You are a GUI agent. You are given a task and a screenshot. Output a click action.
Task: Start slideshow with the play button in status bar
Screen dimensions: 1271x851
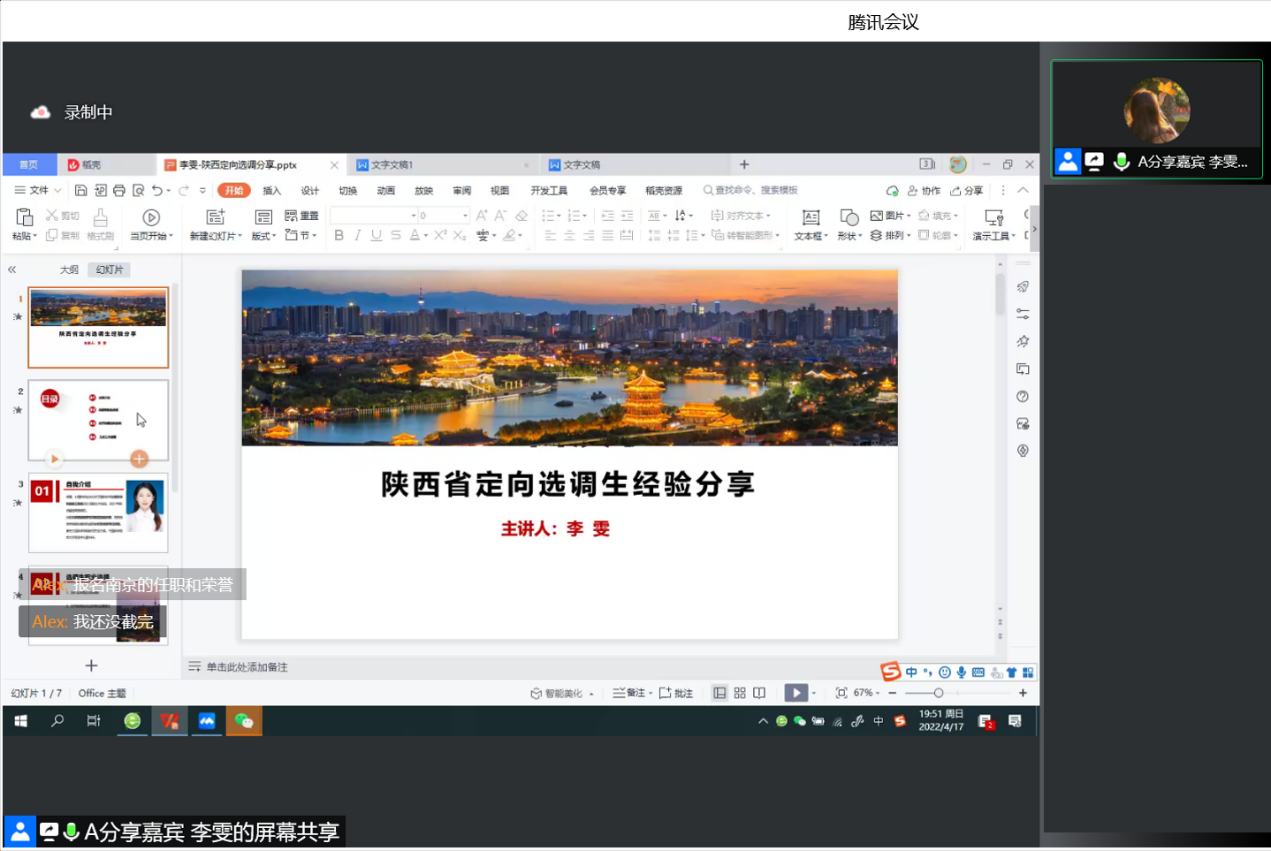point(795,693)
